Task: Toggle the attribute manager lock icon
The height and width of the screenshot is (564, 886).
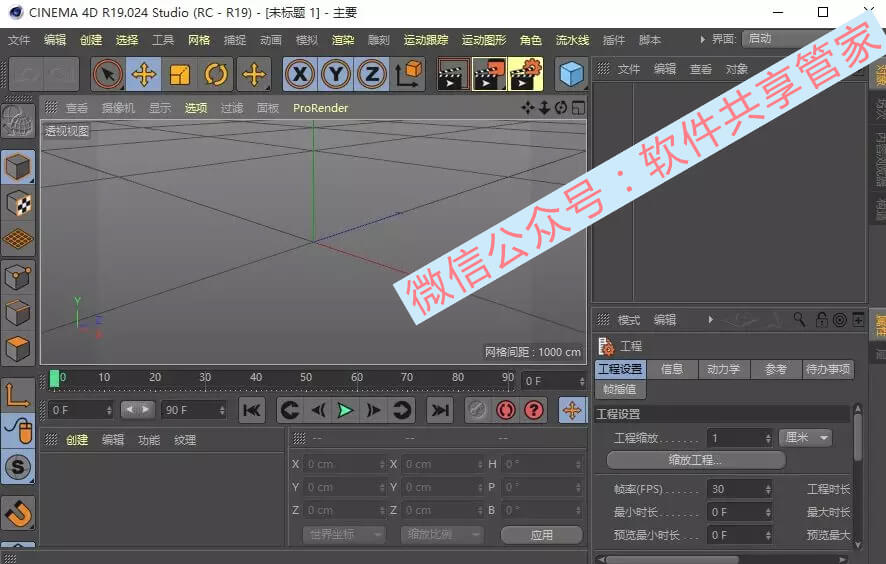Action: click(x=822, y=320)
